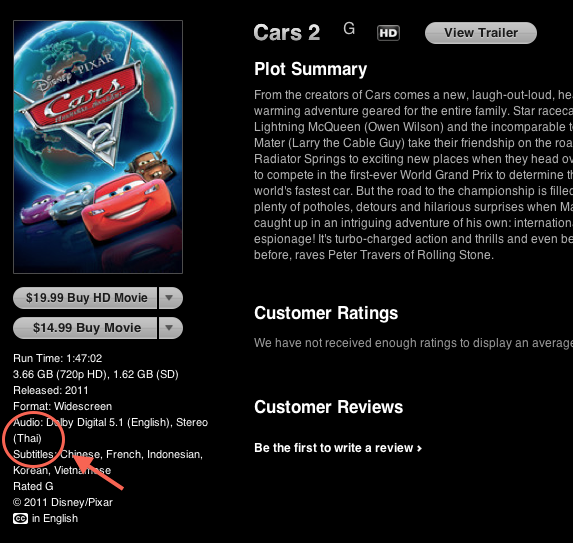573x543 pixels.
Task: Click the plot summary text paragraph
Action: 413,175
